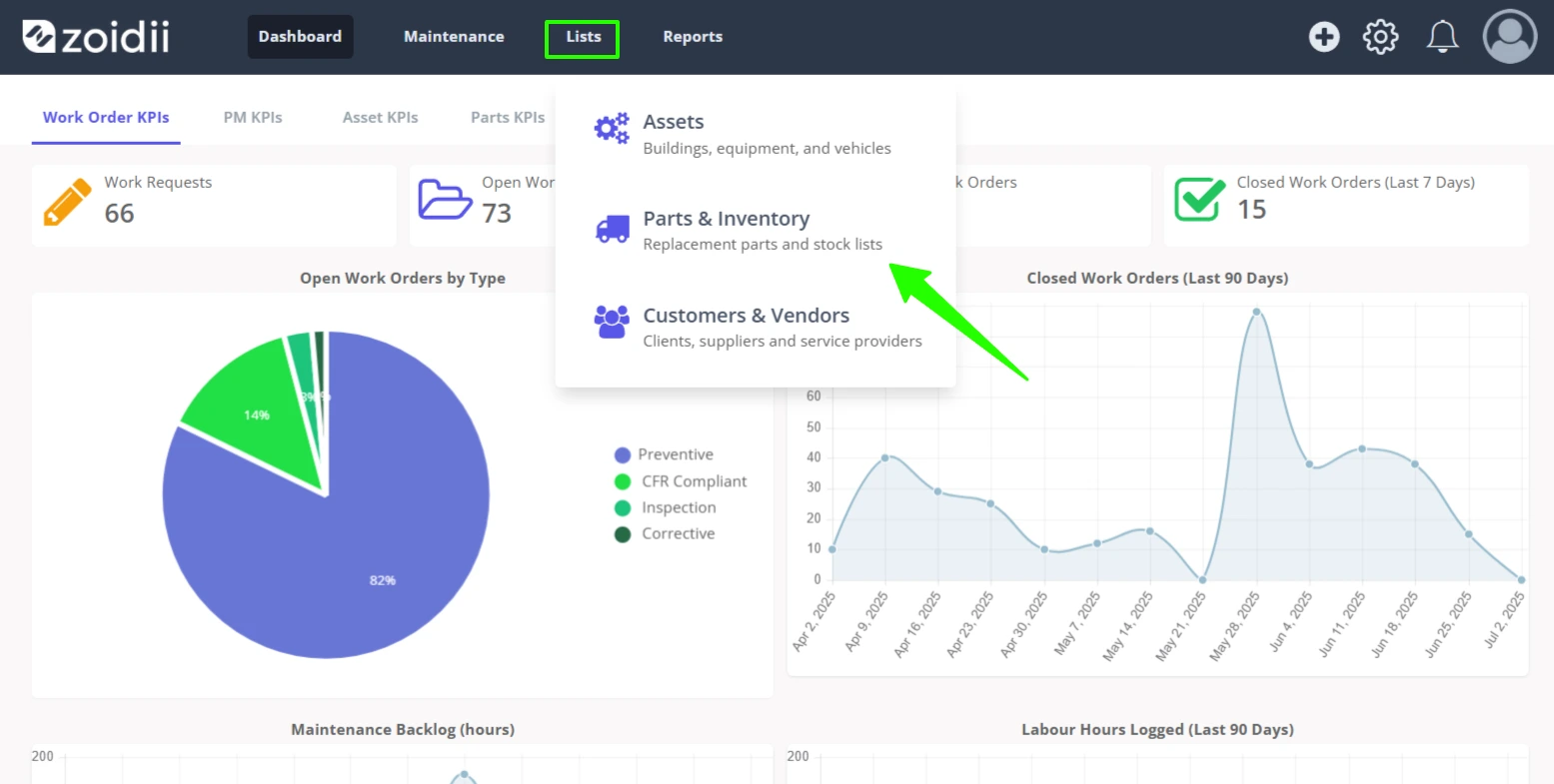Click the plus add-new icon
The image size is (1554, 784).
tap(1324, 37)
